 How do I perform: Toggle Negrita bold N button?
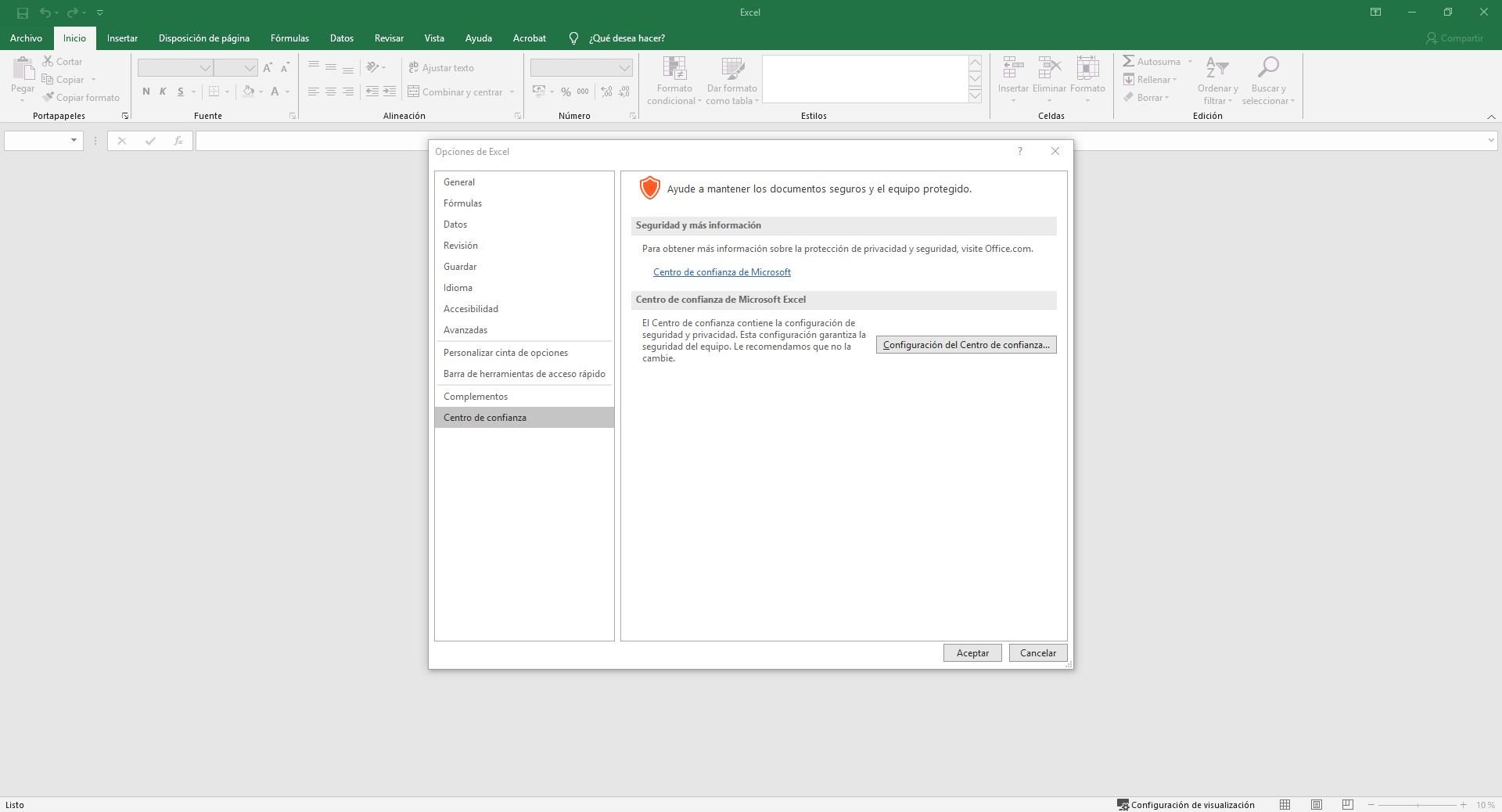[x=146, y=92]
